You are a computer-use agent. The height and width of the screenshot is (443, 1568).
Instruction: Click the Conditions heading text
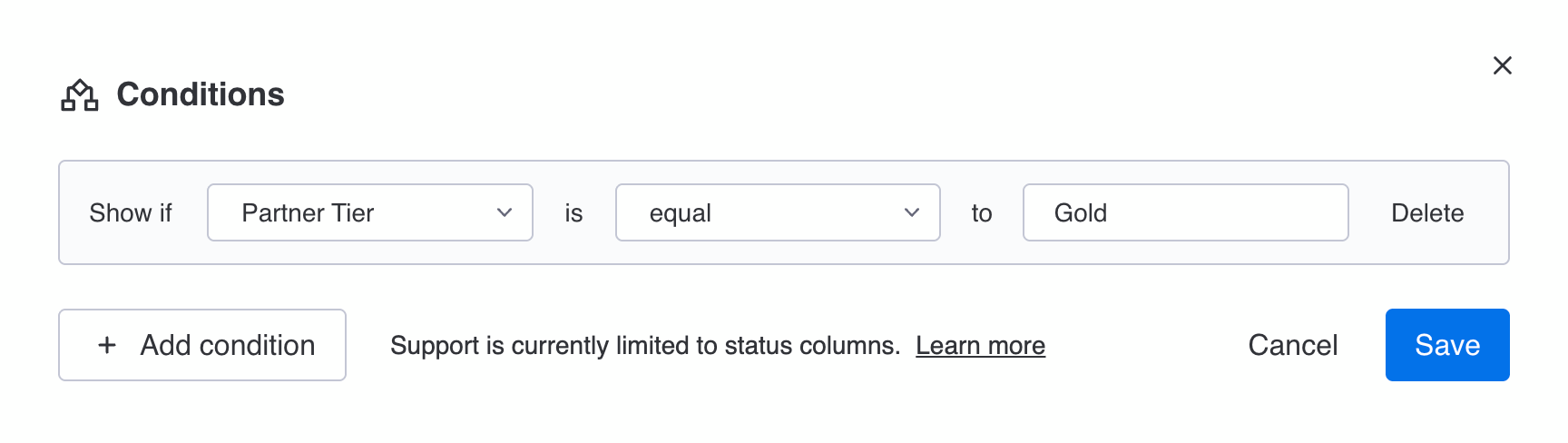[x=201, y=94]
